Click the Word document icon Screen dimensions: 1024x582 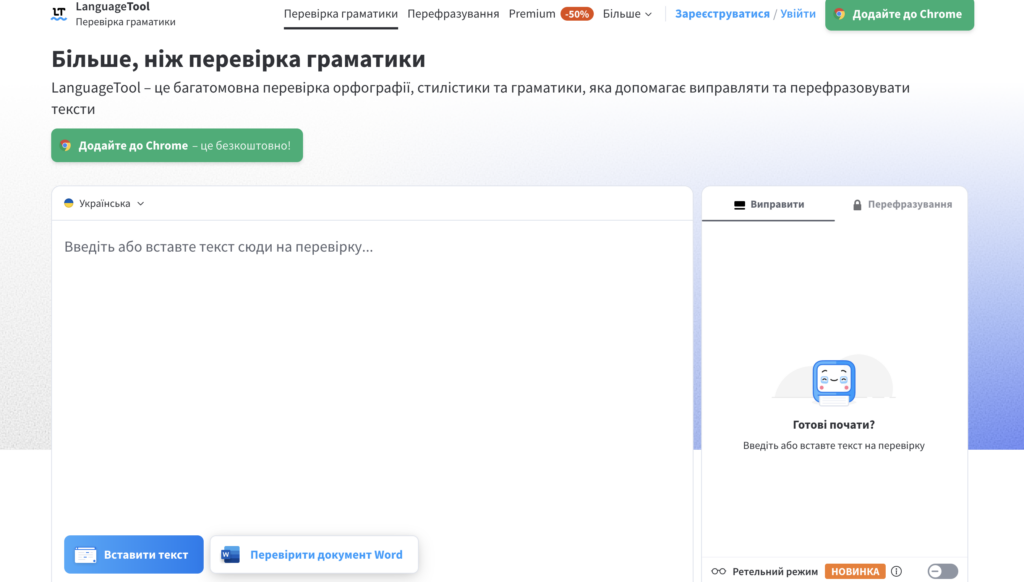[x=230, y=555]
